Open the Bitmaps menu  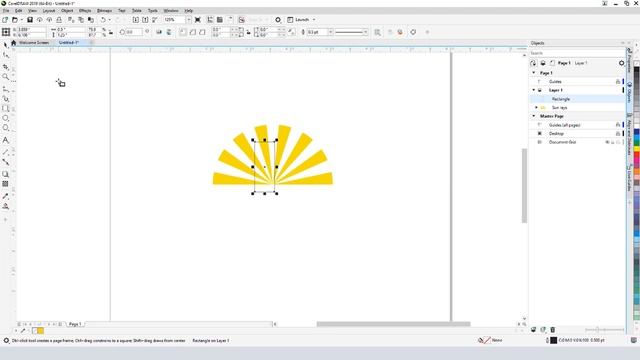pos(104,11)
